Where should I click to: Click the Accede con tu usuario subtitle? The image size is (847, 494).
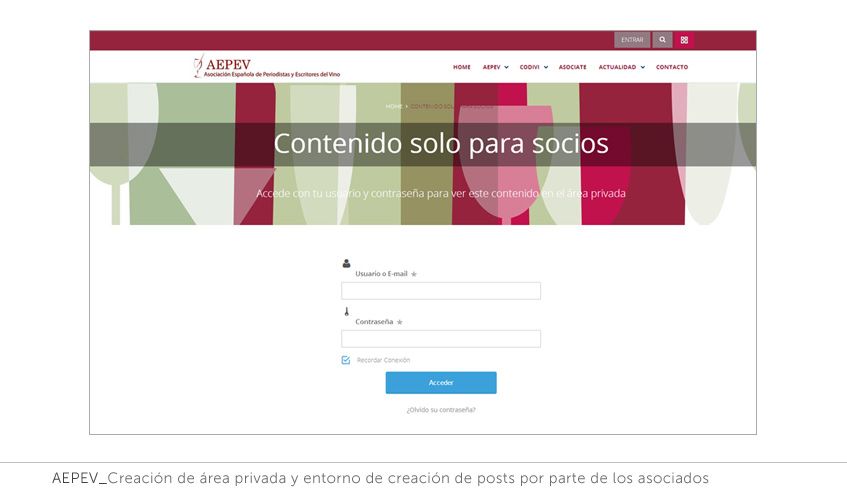[441, 193]
